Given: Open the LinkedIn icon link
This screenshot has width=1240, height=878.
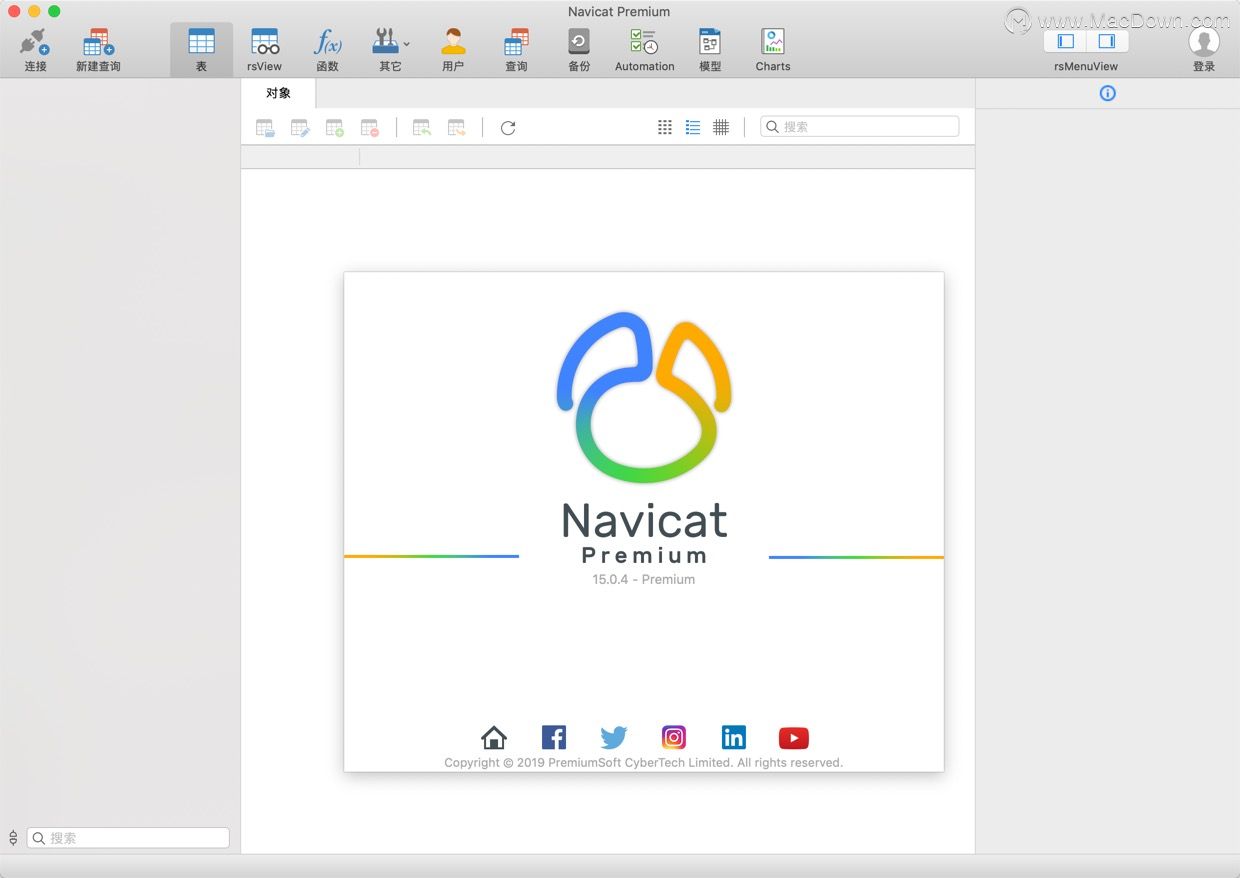Looking at the screenshot, I should tap(734, 738).
